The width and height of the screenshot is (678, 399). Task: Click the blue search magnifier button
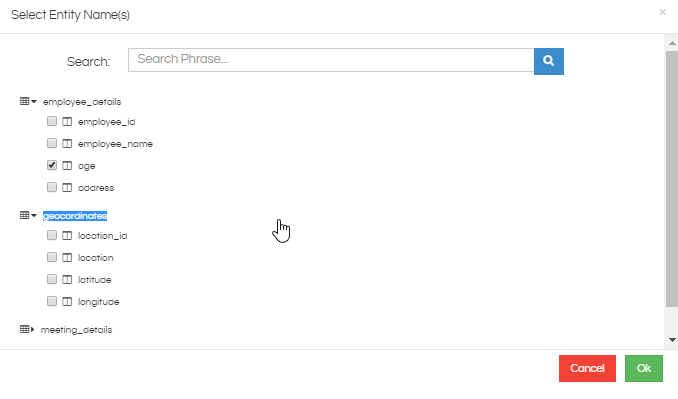pos(549,61)
